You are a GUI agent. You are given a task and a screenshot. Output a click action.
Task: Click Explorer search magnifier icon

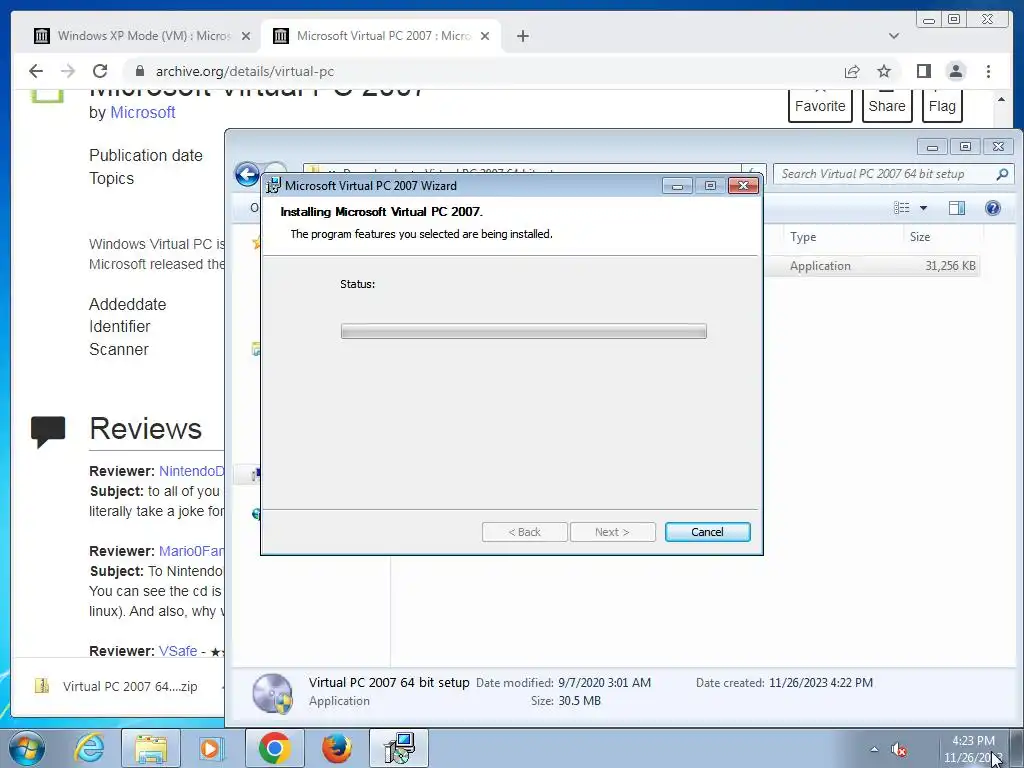pyautogui.click(x=1002, y=174)
